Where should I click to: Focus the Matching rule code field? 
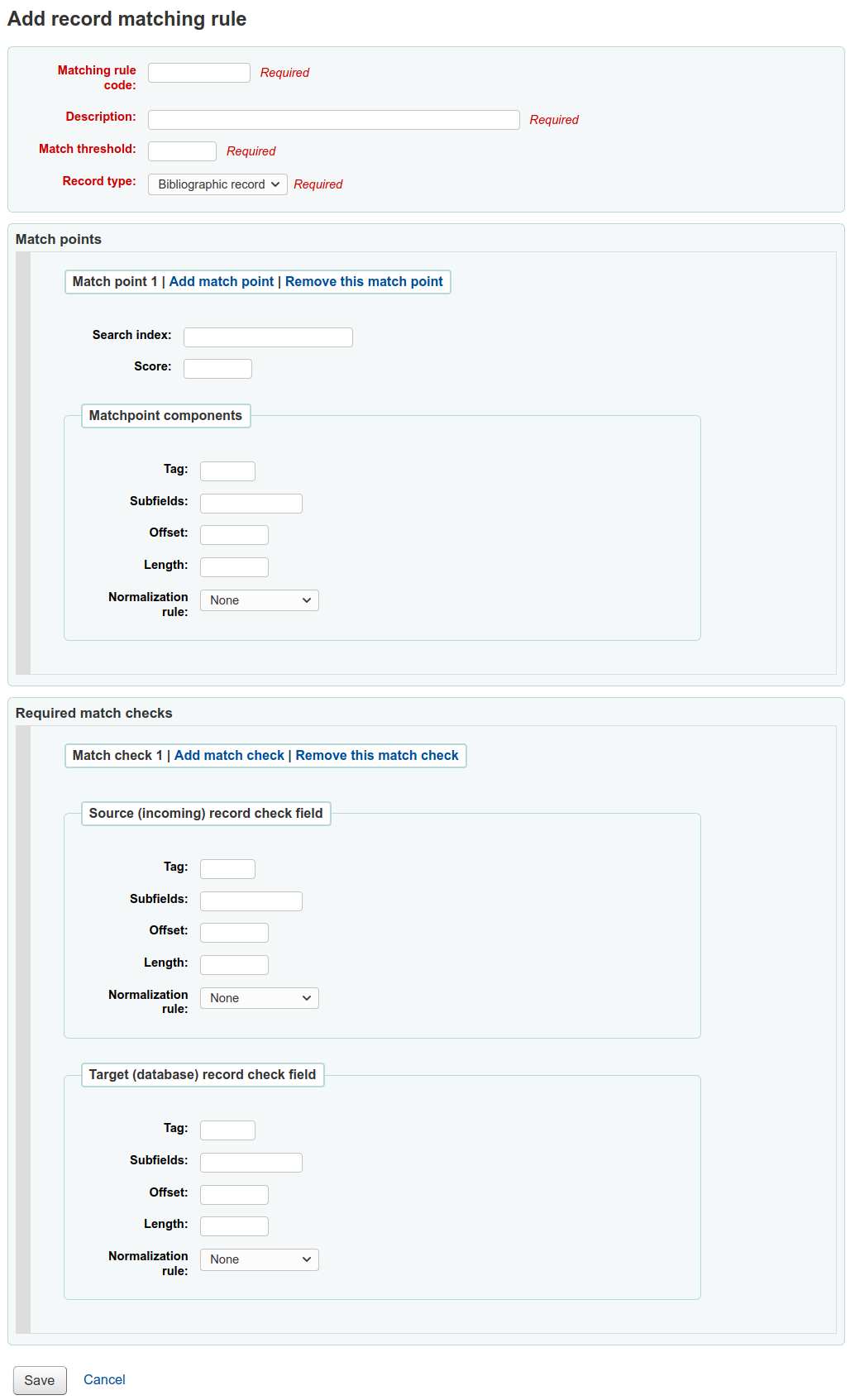tap(199, 73)
